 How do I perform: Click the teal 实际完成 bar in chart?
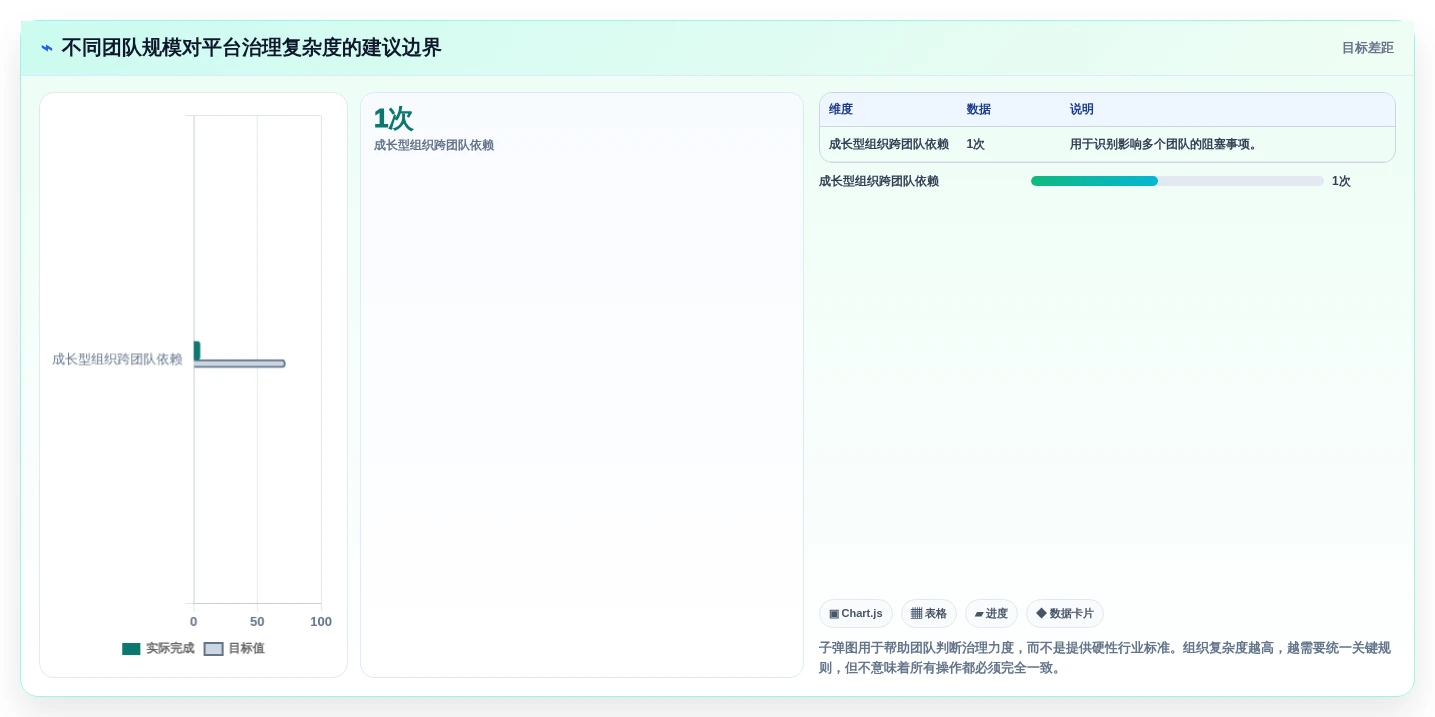click(x=197, y=351)
